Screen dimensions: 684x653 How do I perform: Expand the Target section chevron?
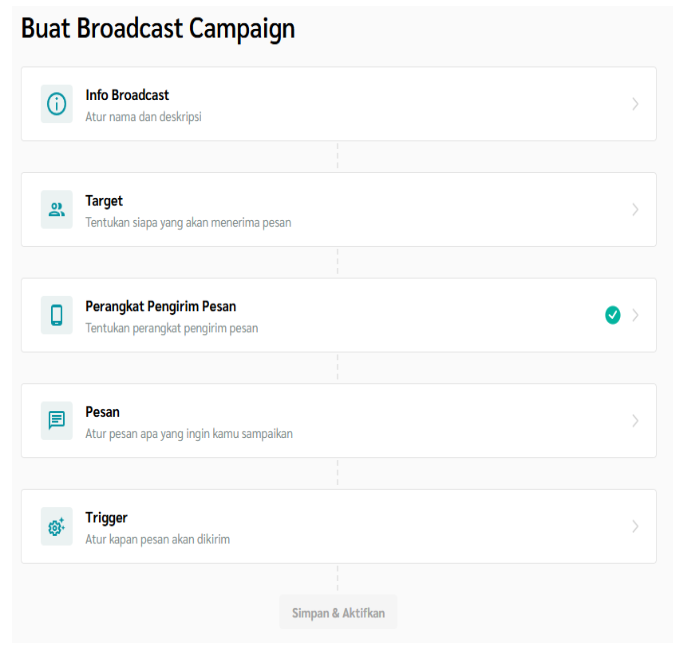coord(635,210)
